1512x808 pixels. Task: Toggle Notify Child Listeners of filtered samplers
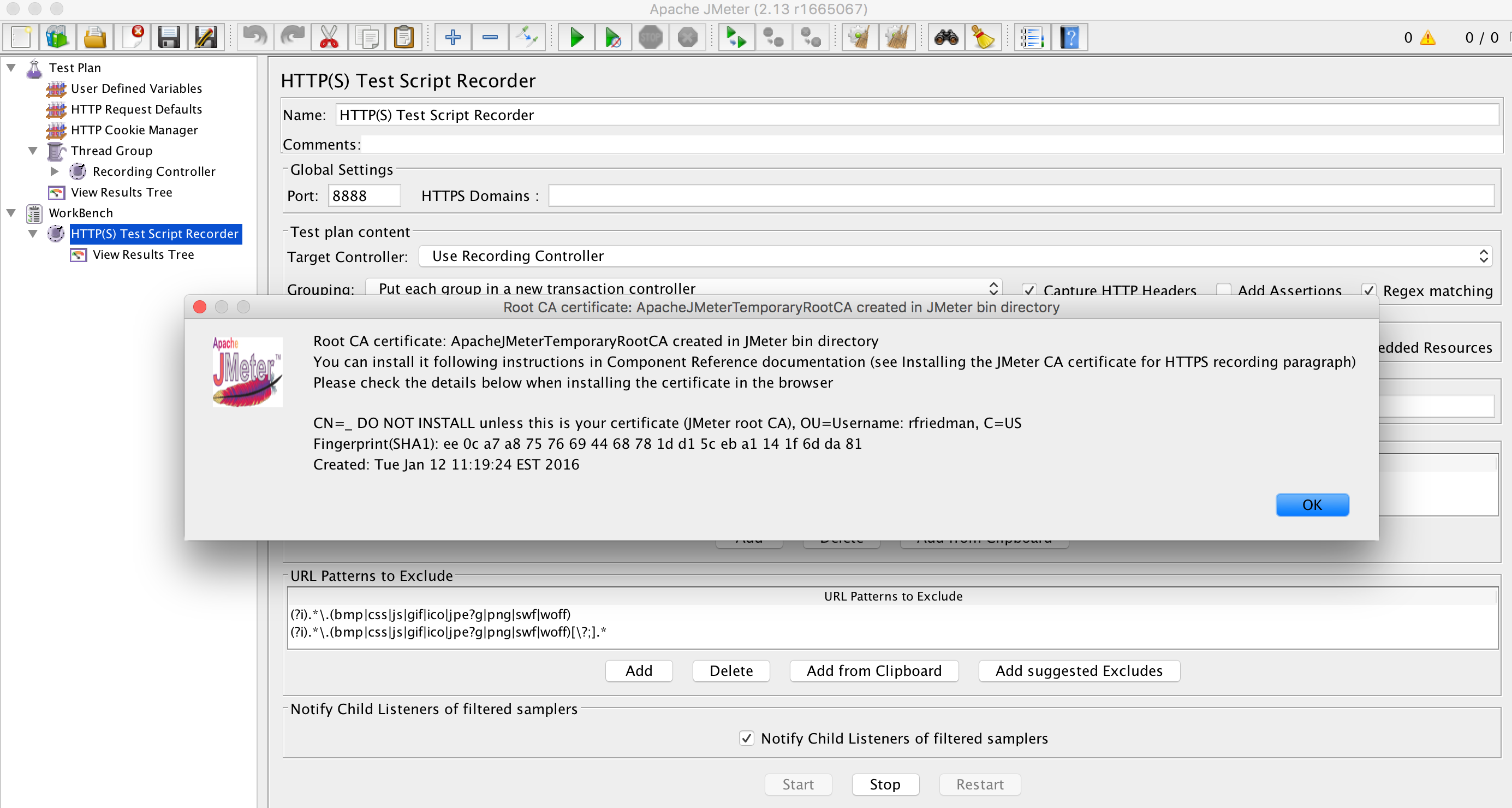point(746,738)
